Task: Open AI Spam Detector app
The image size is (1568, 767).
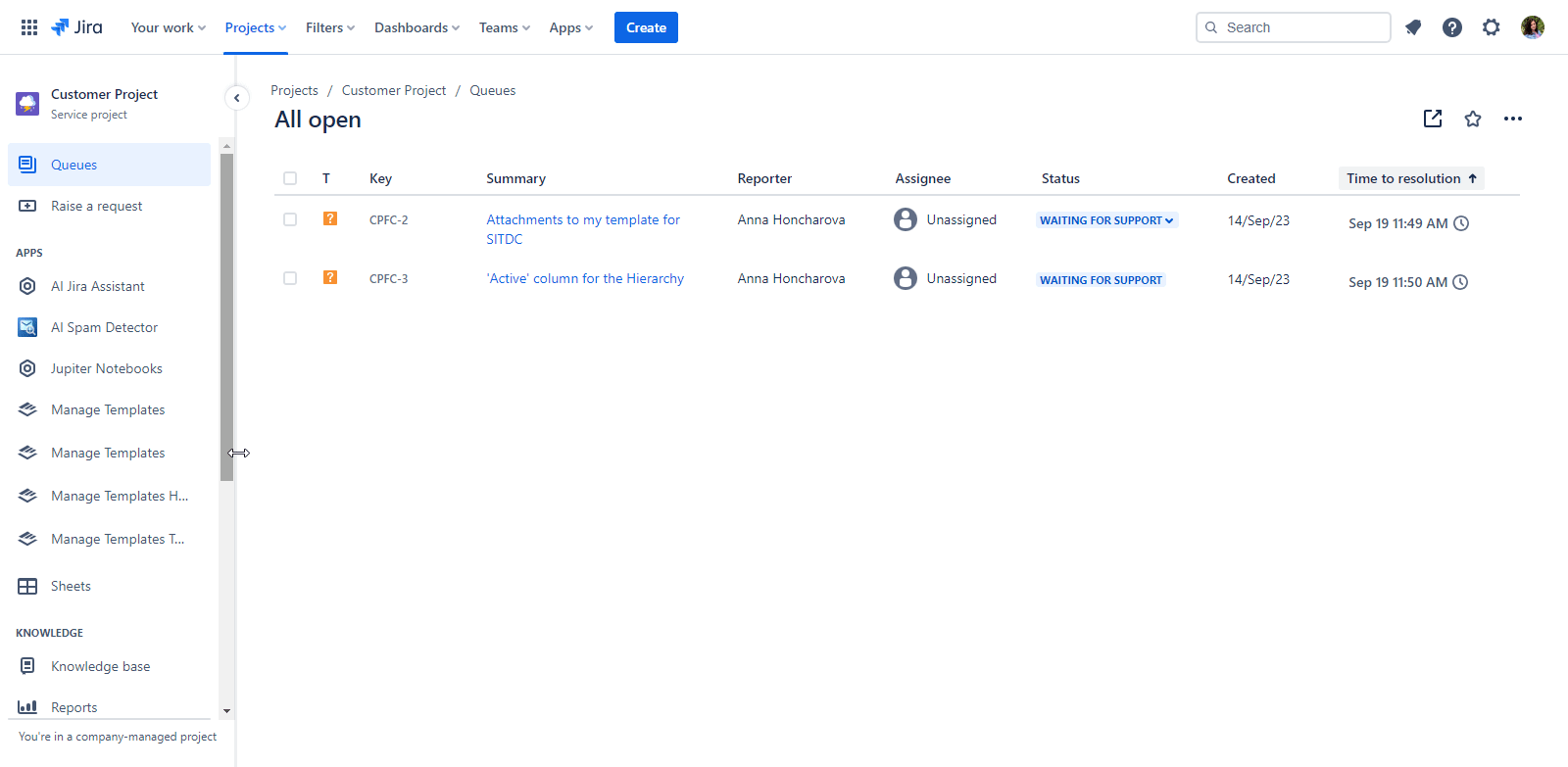Action: pos(104,327)
